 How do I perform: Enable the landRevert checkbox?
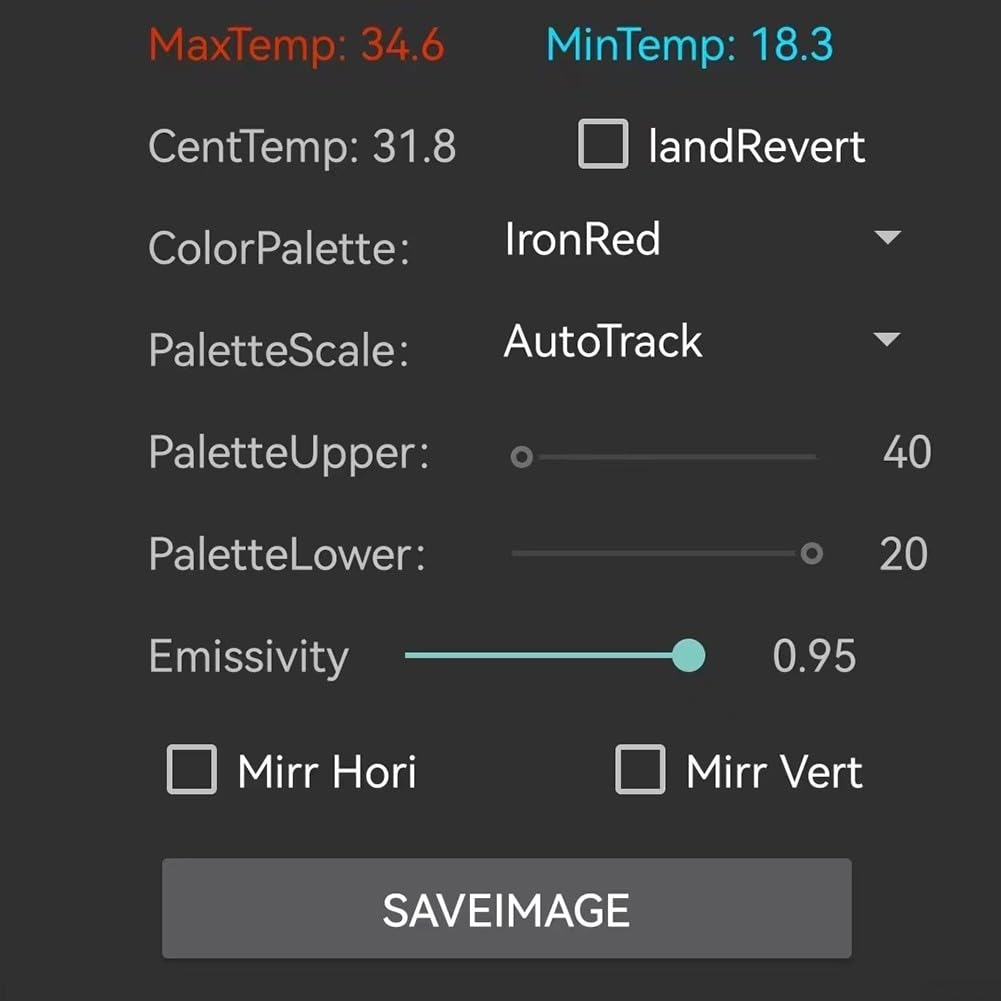(603, 144)
